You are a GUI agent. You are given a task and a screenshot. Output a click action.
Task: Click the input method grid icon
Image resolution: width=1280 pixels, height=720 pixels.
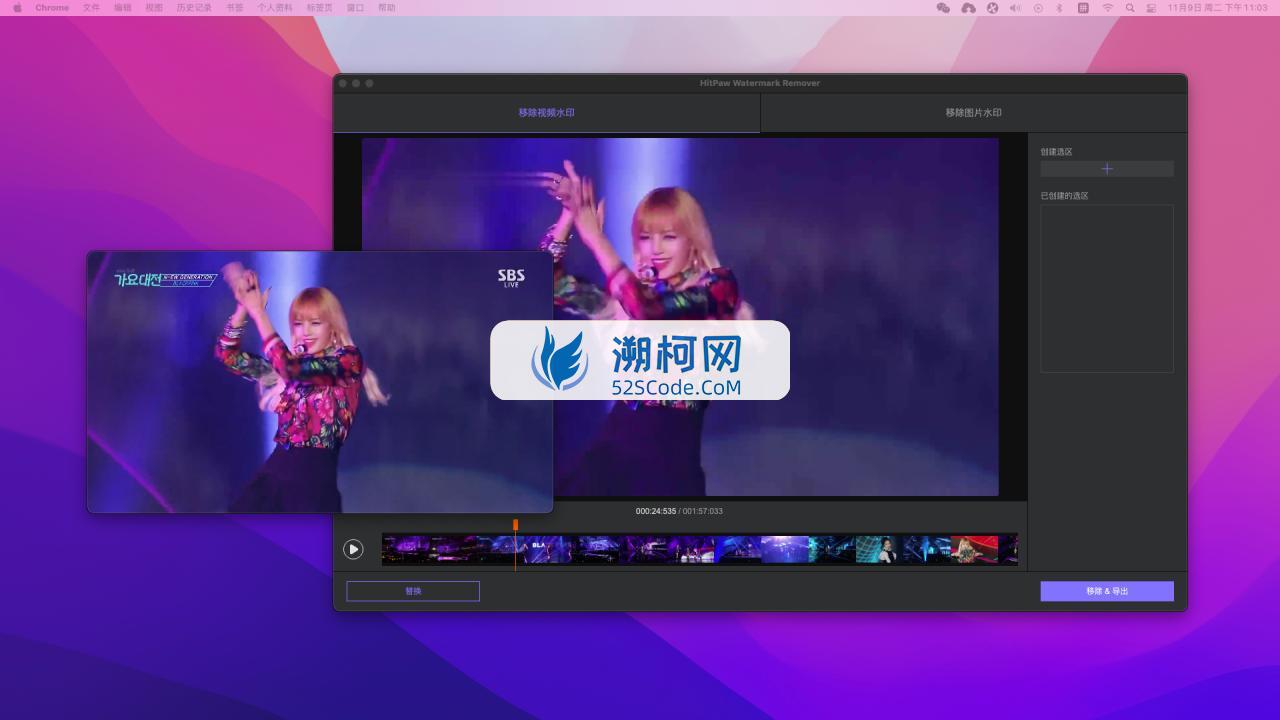[x=1083, y=7]
